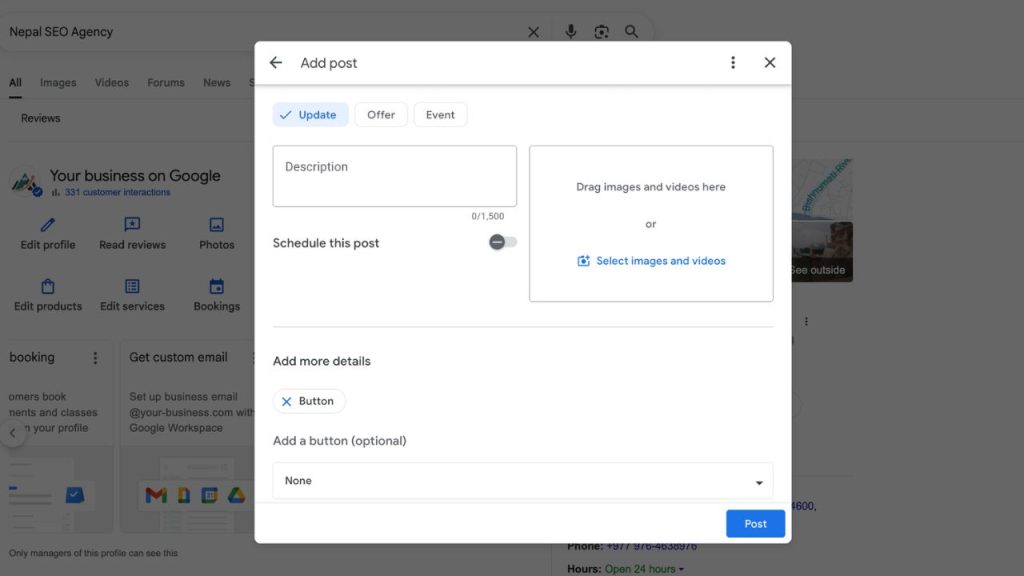
Task: Open the Reviews tab
Action: (39, 118)
